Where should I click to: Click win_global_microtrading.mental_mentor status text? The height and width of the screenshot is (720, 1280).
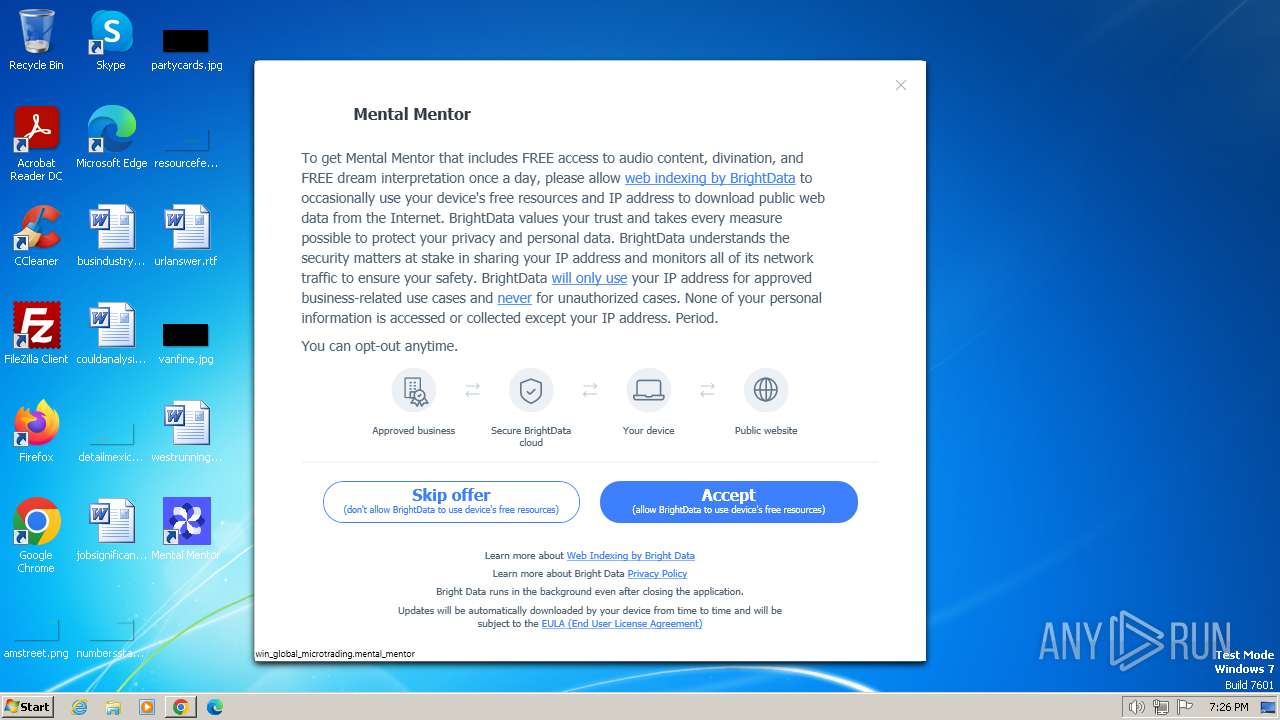pyautogui.click(x=335, y=654)
